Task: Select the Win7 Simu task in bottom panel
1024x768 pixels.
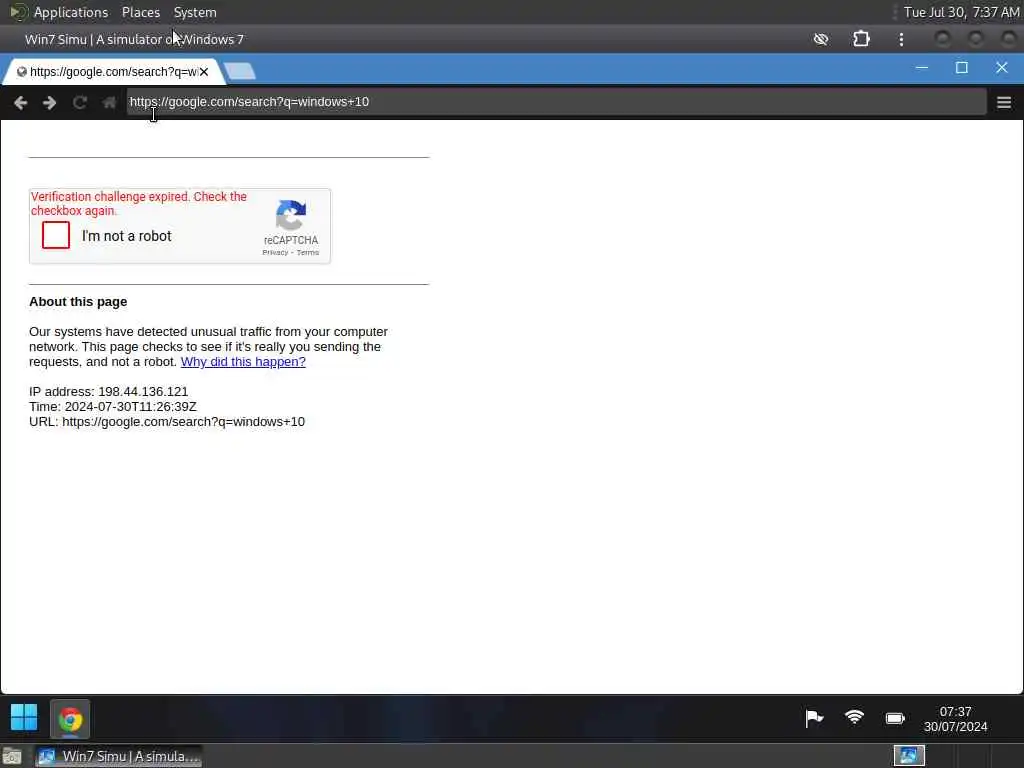Action: [x=118, y=756]
